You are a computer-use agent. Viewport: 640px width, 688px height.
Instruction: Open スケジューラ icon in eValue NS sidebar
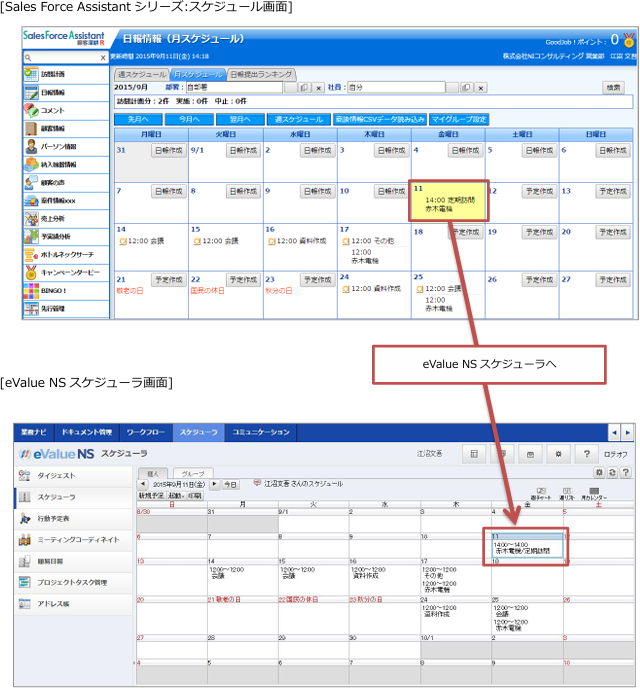coord(25,497)
